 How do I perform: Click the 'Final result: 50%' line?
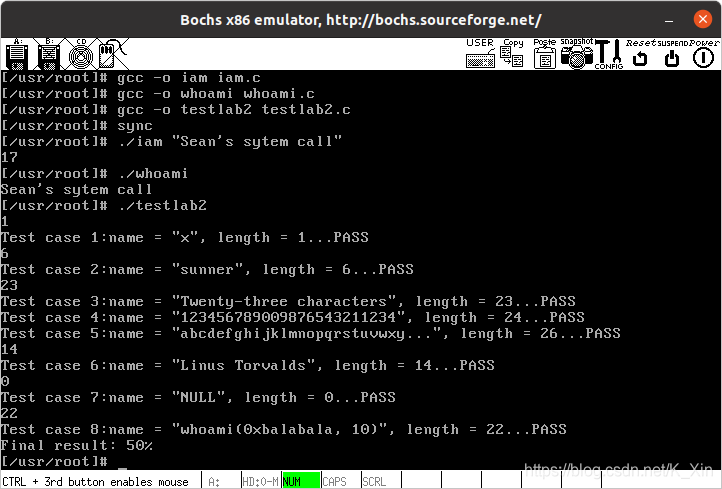pos(76,445)
